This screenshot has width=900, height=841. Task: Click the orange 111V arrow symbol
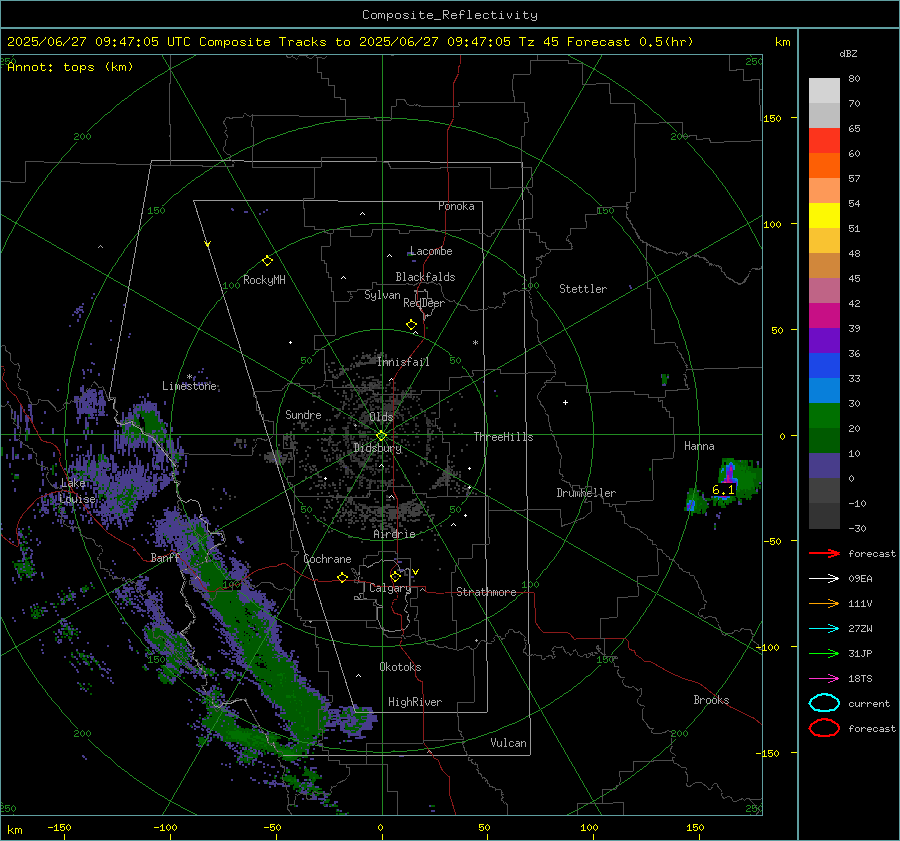point(824,603)
